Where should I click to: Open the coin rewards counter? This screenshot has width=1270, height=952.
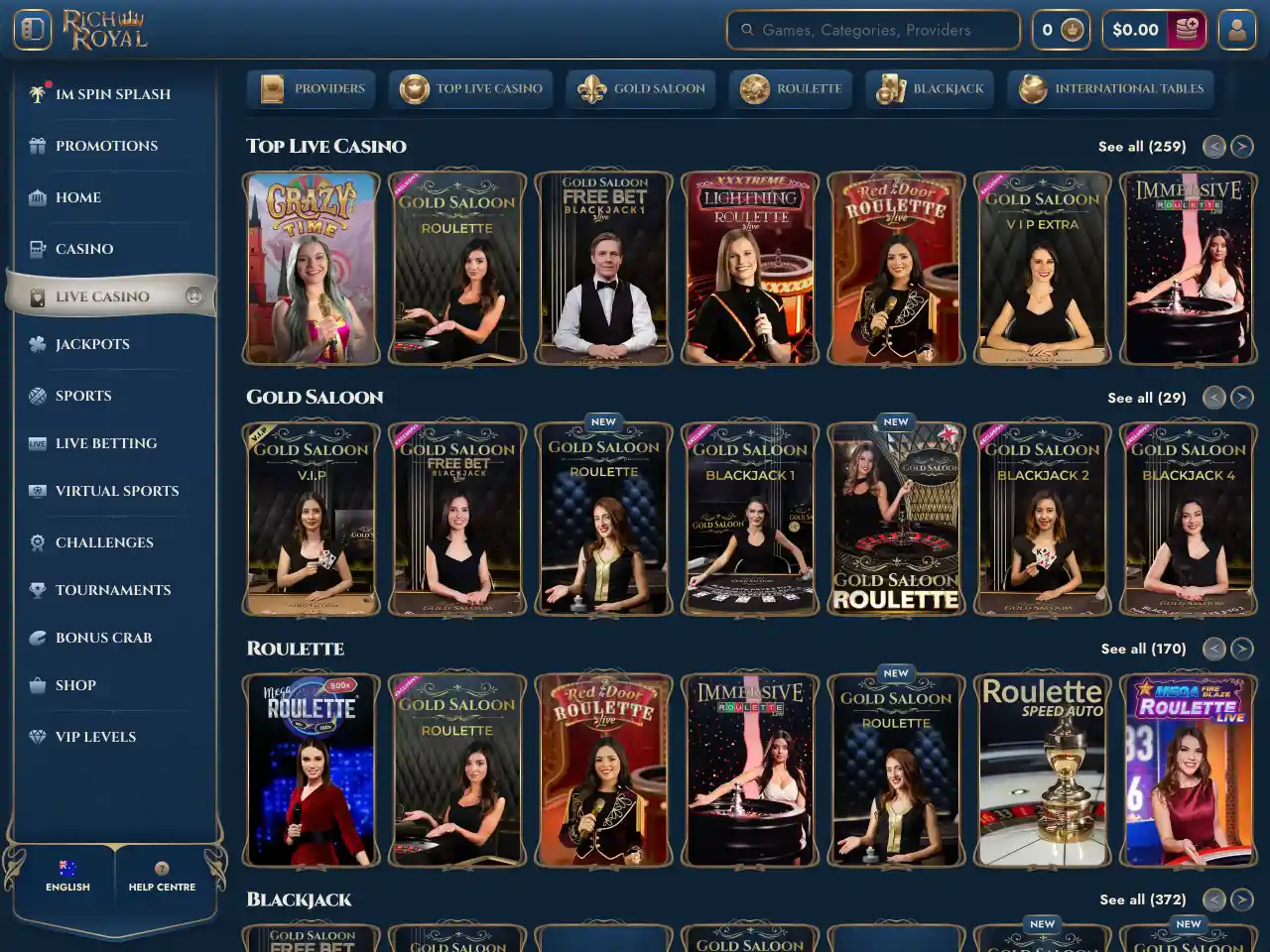[1061, 30]
